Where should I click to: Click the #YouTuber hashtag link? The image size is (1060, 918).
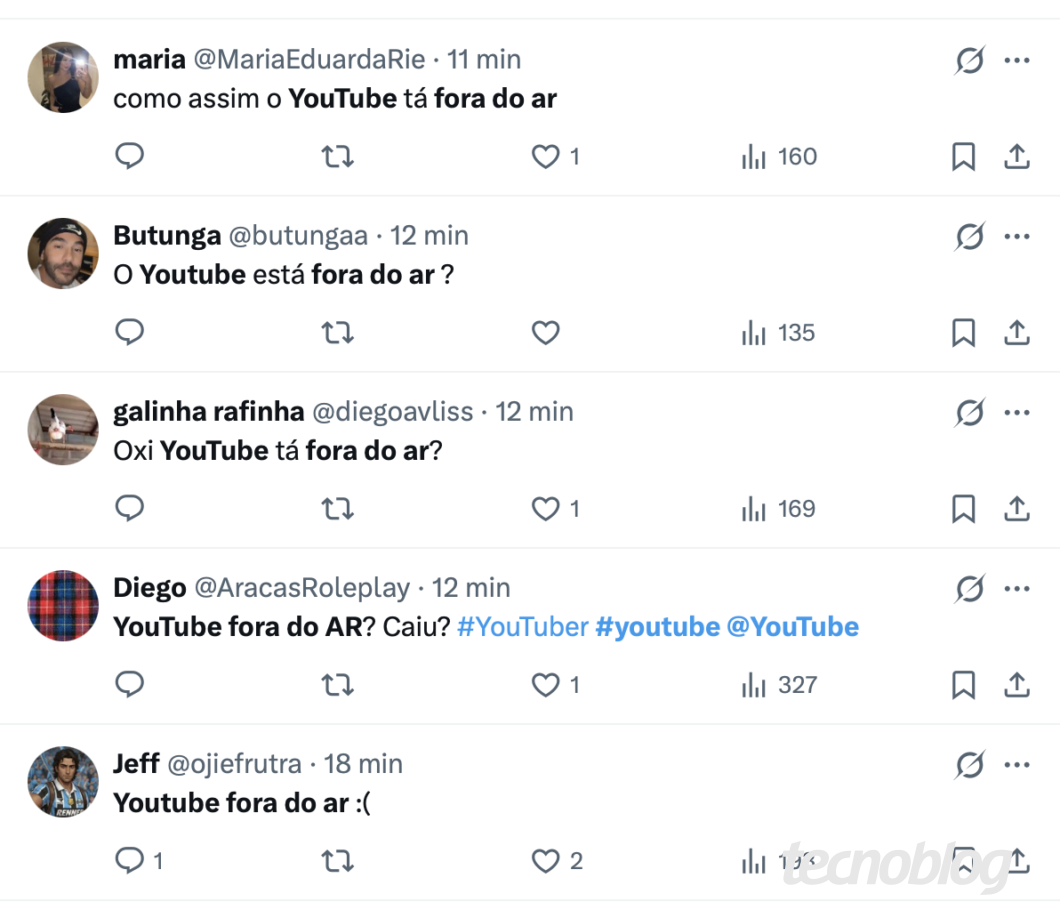523,627
